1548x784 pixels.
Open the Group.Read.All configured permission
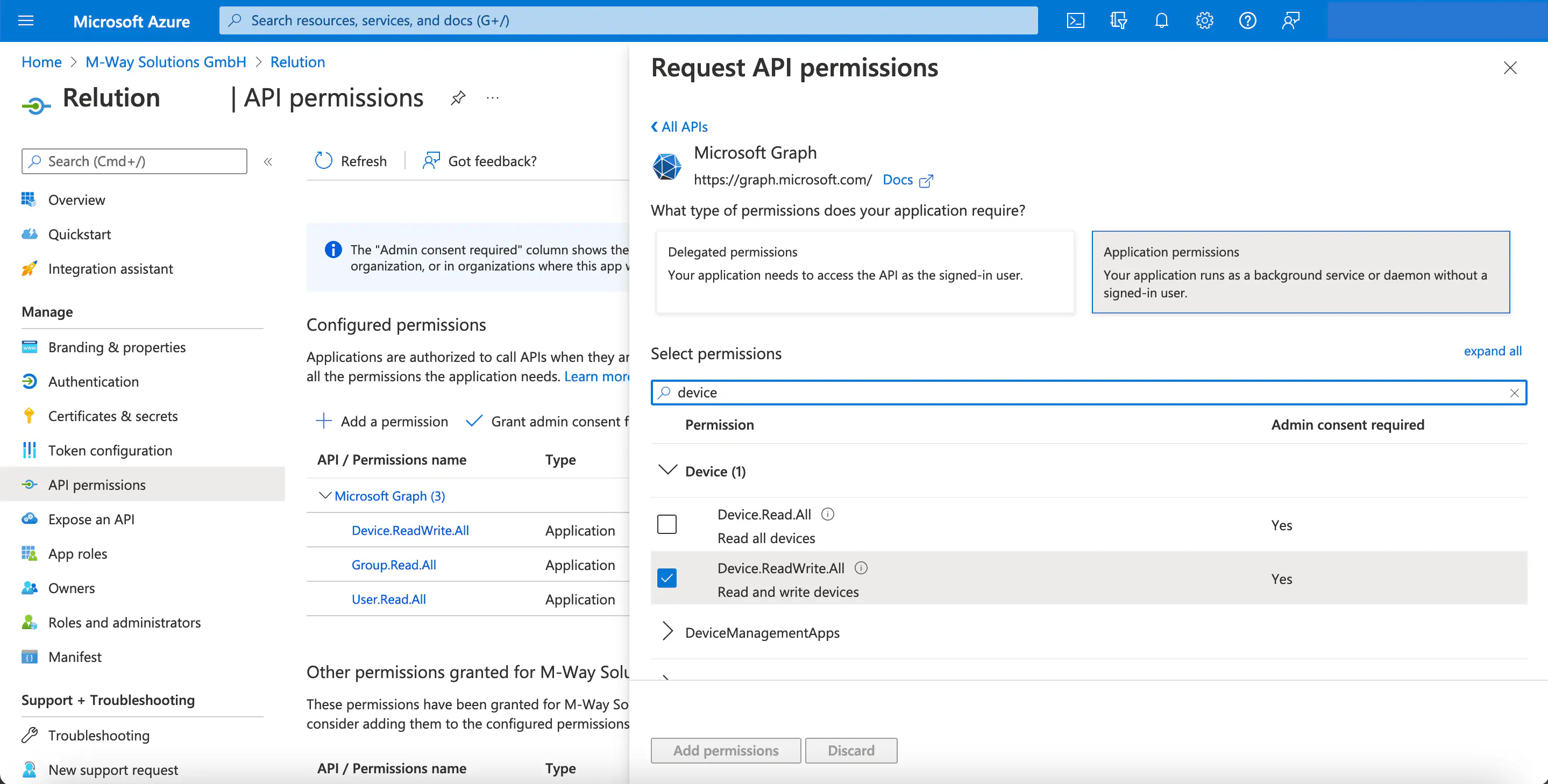point(394,565)
